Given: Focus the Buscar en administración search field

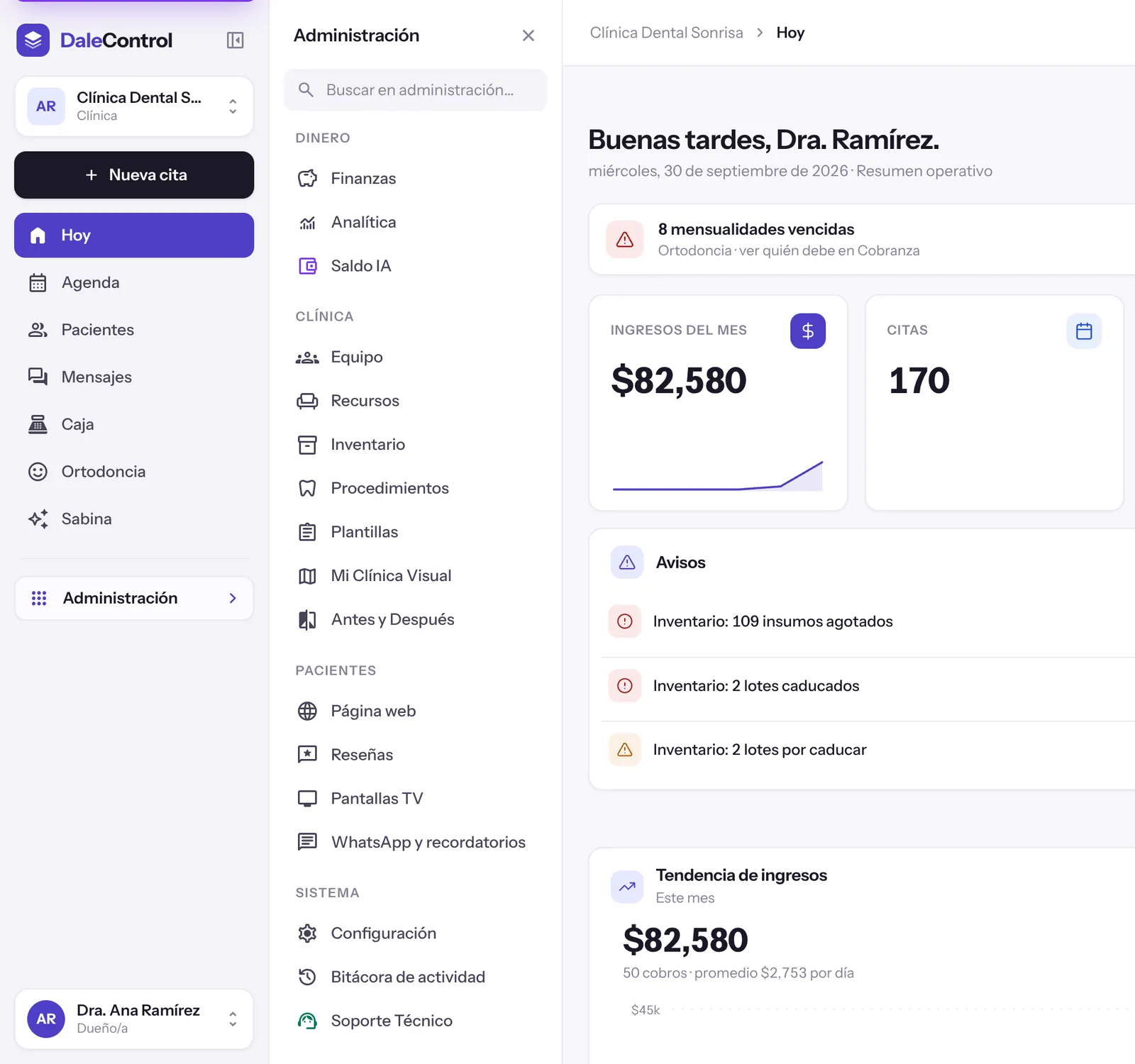Looking at the screenshot, I should (x=416, y=90).
